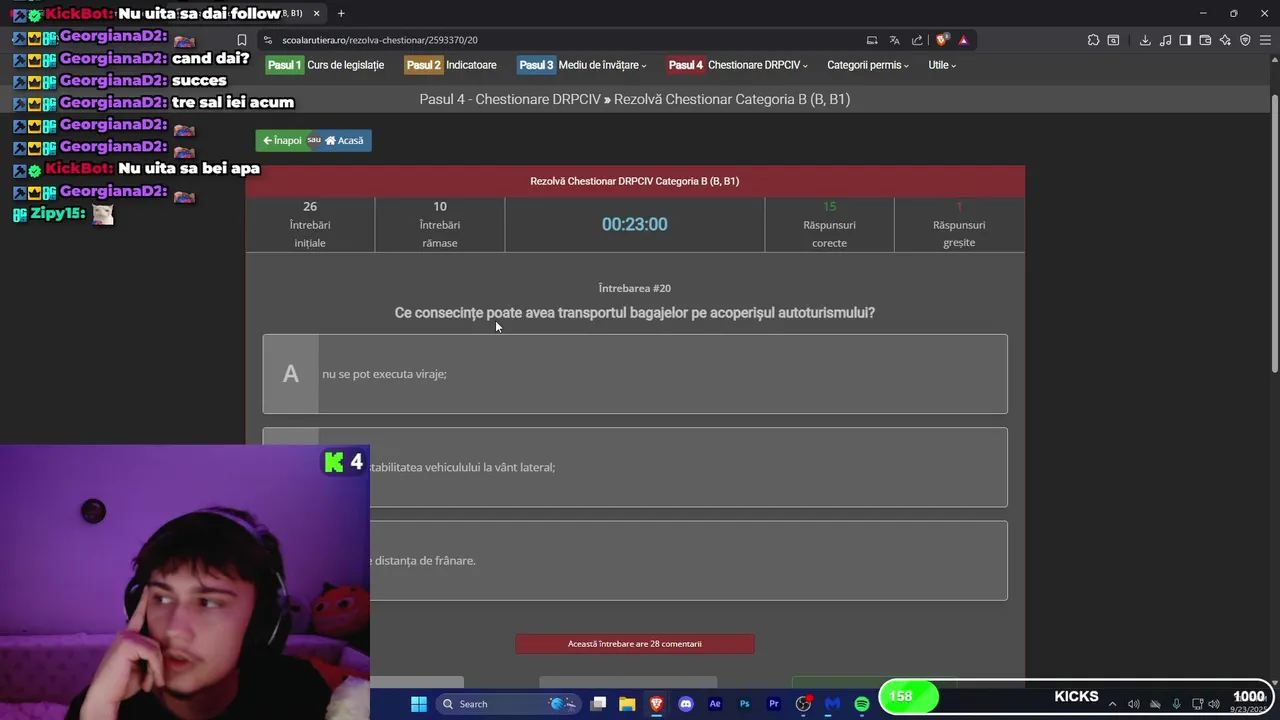Click the Întrebări rămase counter

(440, 224)
